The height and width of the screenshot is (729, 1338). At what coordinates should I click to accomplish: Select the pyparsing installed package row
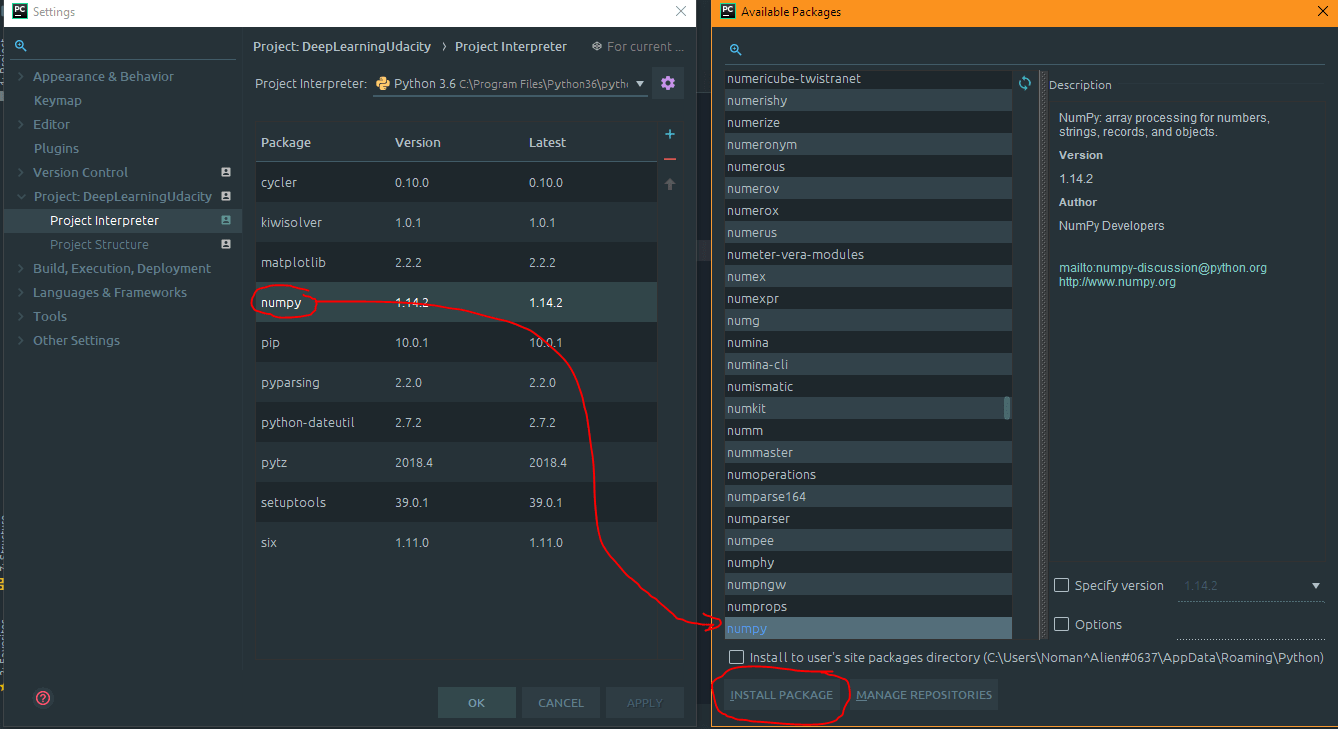pos(457,382)
